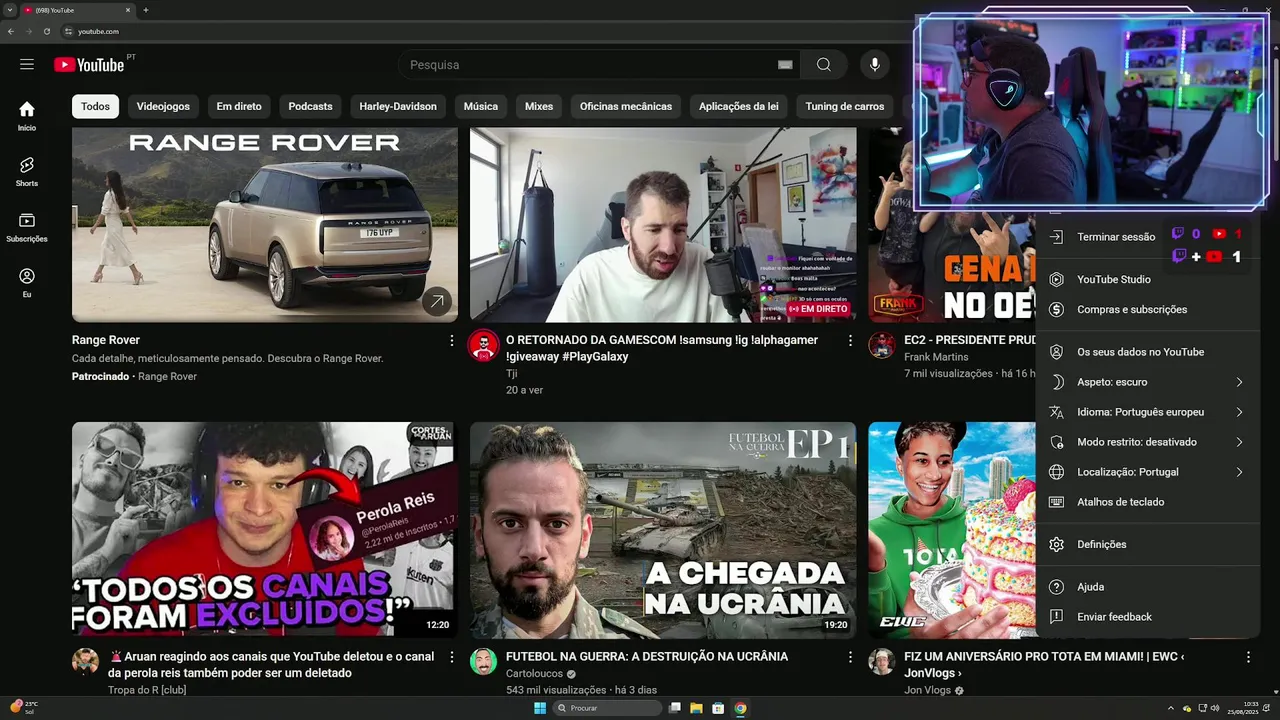Open options for FUTEBOL NA GUERRA video
Viewport: 1280px width, 720px height.
pyautogui.click(x=850, y=657)
